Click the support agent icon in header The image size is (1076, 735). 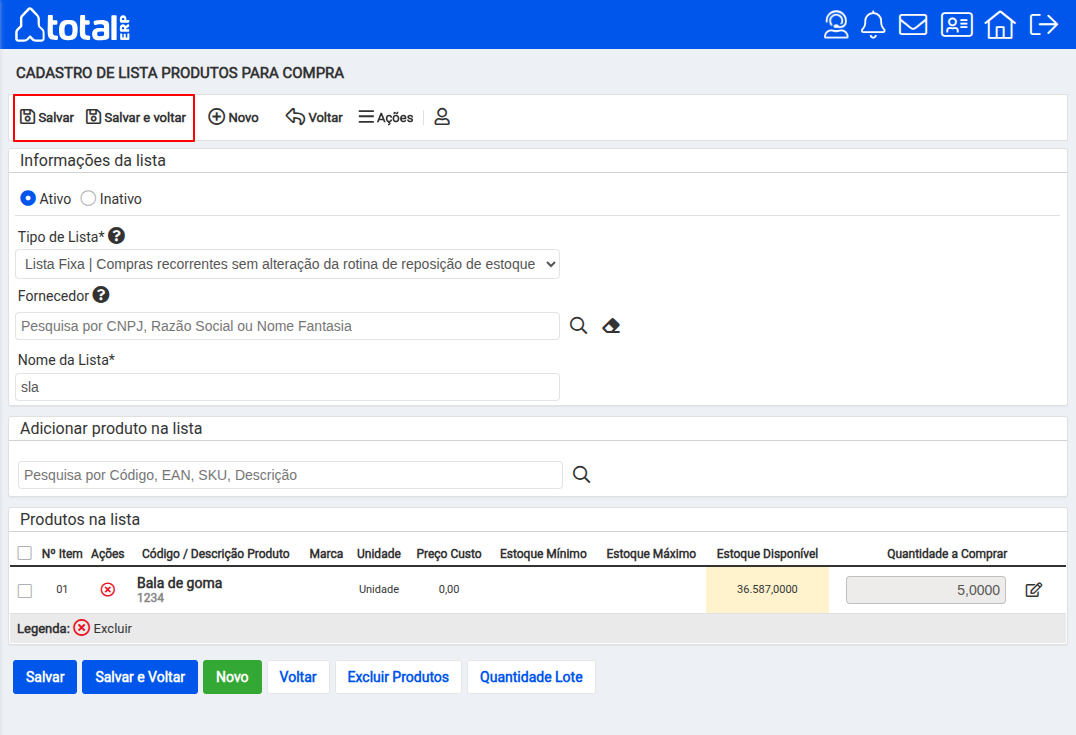coord(836,24)
